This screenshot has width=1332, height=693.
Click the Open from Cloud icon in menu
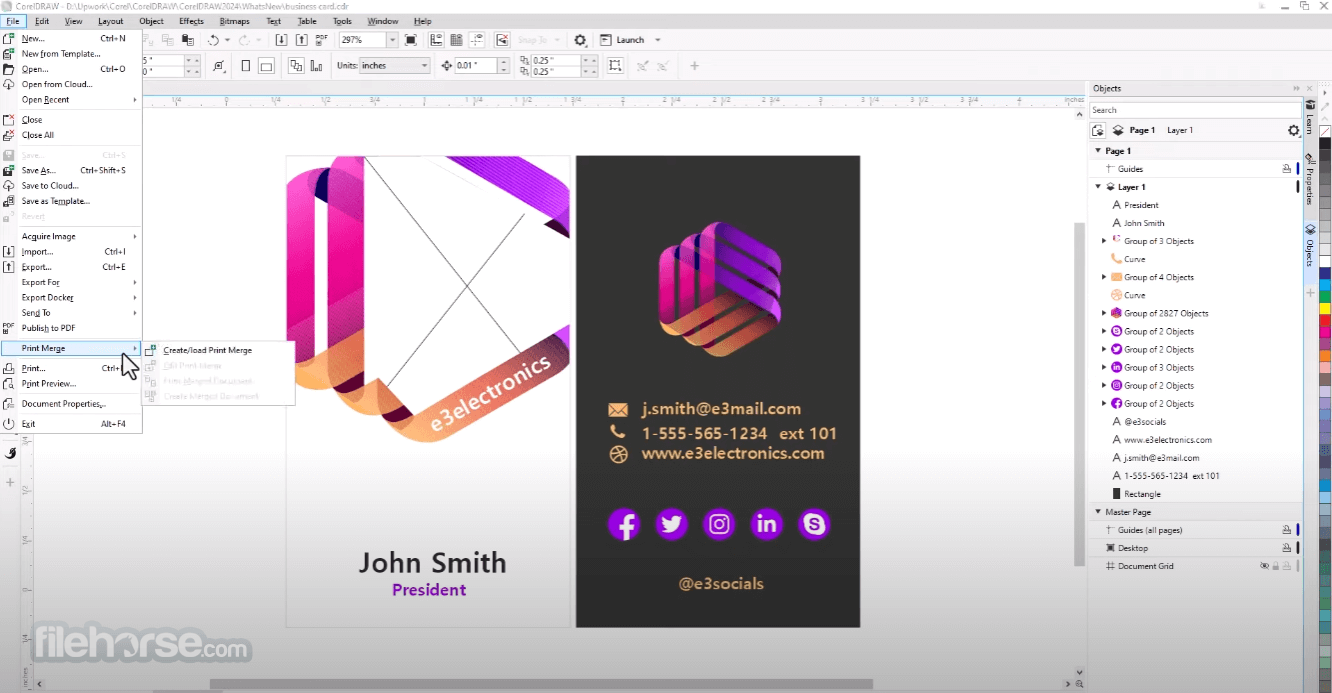[9, 84]
